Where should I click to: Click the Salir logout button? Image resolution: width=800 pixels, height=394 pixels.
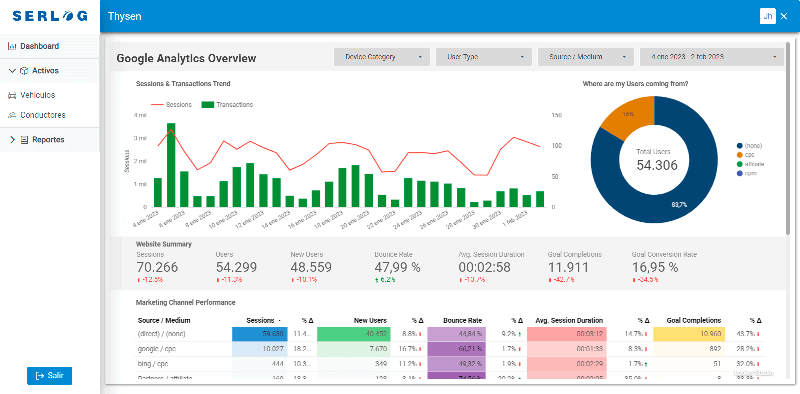49,376
